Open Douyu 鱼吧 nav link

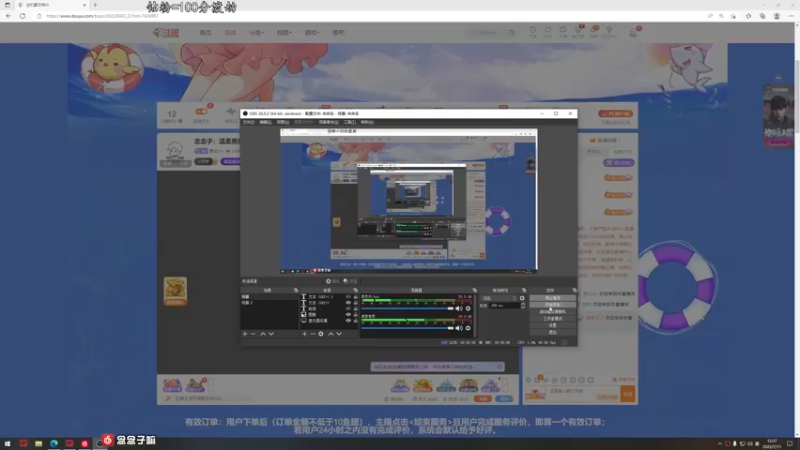coord(338,33)
